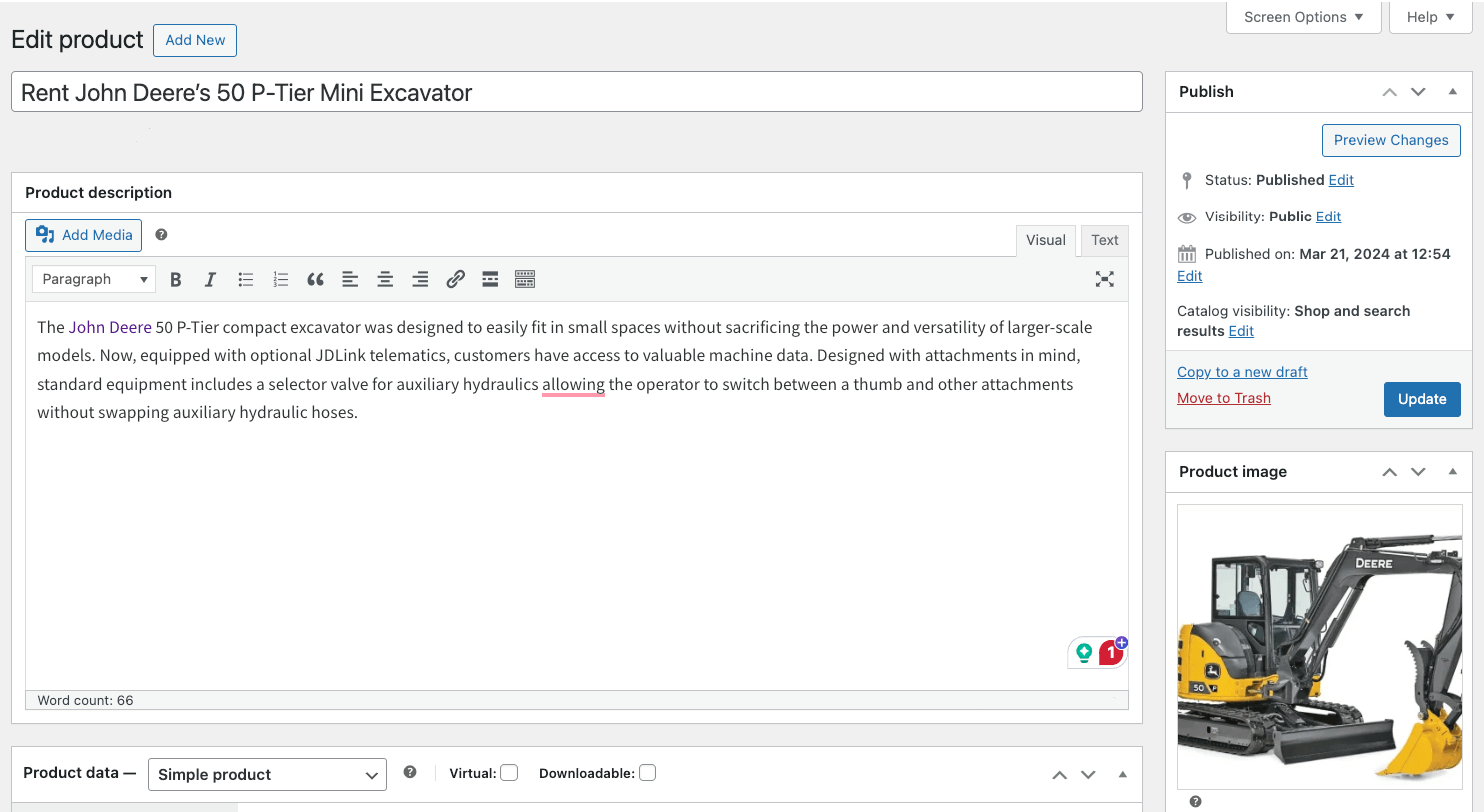Apply blockquote formatting
Image resolution: width=1484 pixels, height=812 pixels.
(x=315, y=280)
